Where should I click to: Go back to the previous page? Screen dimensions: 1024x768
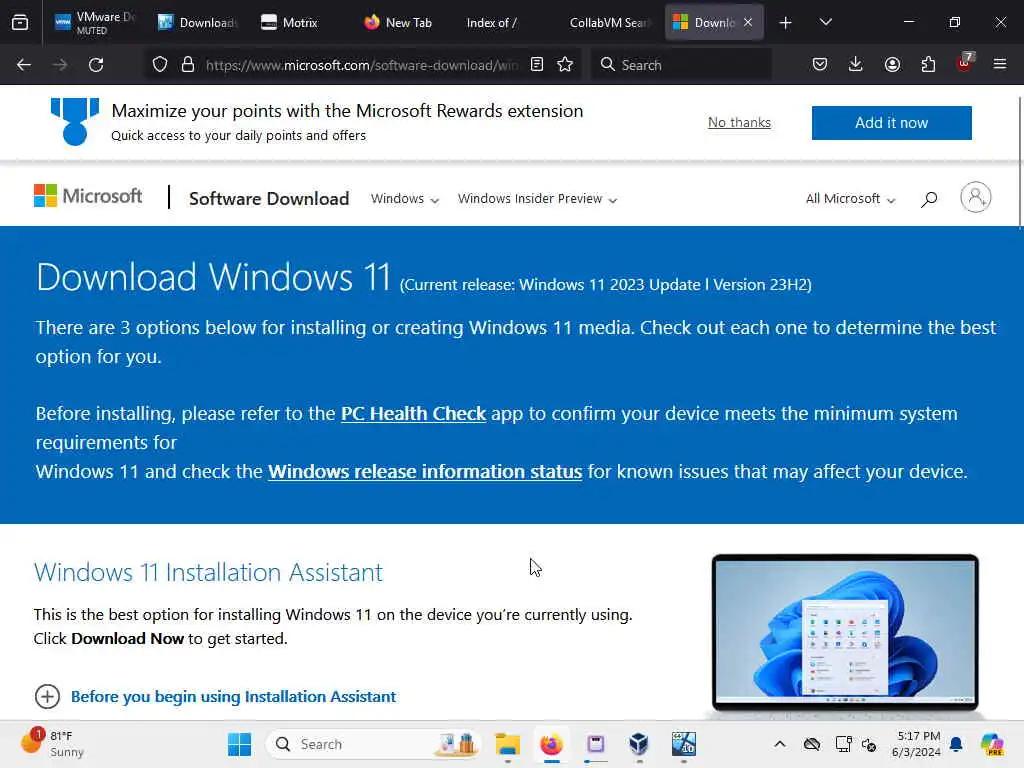tap(24, 65)
